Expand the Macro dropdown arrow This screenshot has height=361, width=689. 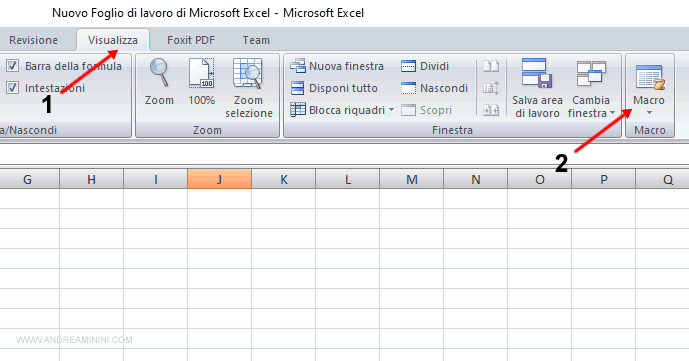(649, 113)
